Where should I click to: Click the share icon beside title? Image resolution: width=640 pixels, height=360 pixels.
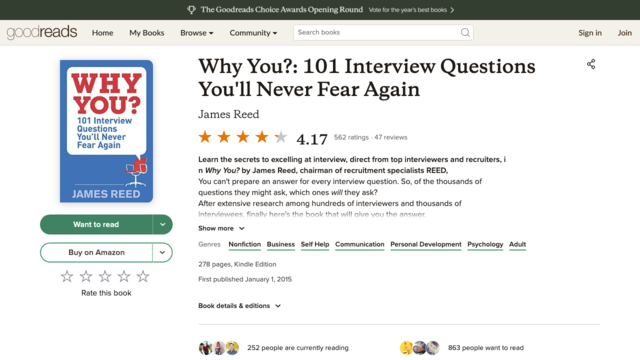click(591, 64)
